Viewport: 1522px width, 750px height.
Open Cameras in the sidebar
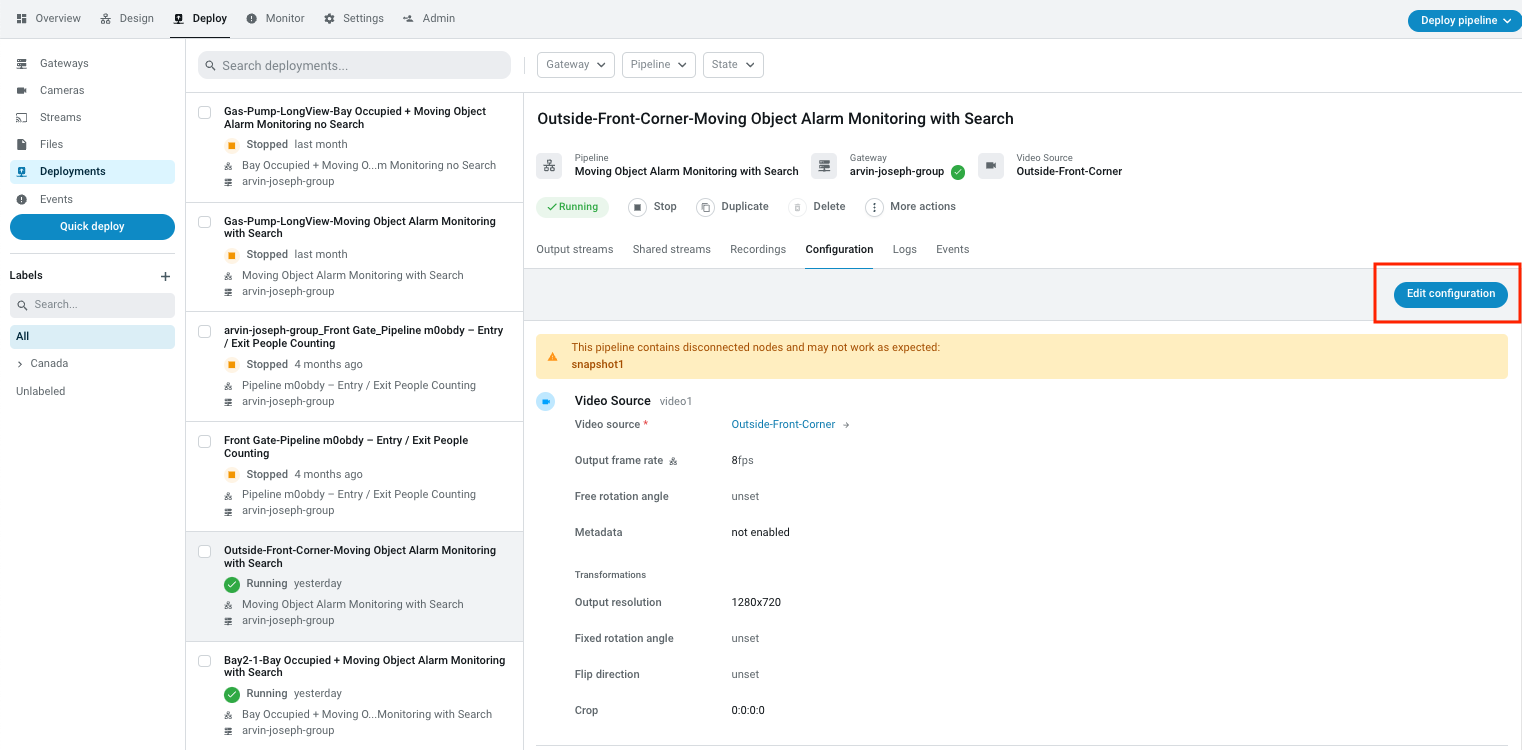(92, 90)
